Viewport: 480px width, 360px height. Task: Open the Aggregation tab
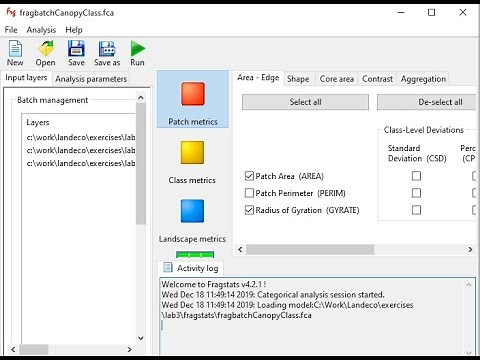tap(423, 79)
